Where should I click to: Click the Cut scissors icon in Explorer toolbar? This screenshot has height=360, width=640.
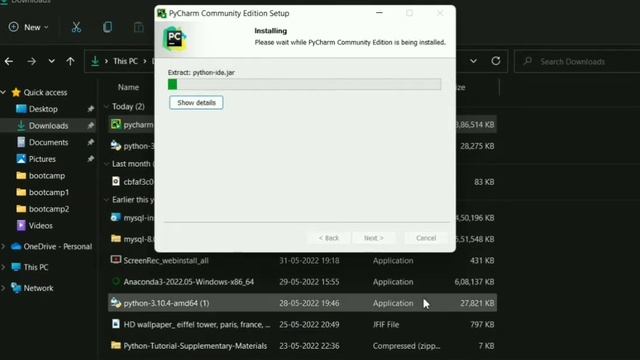[76, 27]
